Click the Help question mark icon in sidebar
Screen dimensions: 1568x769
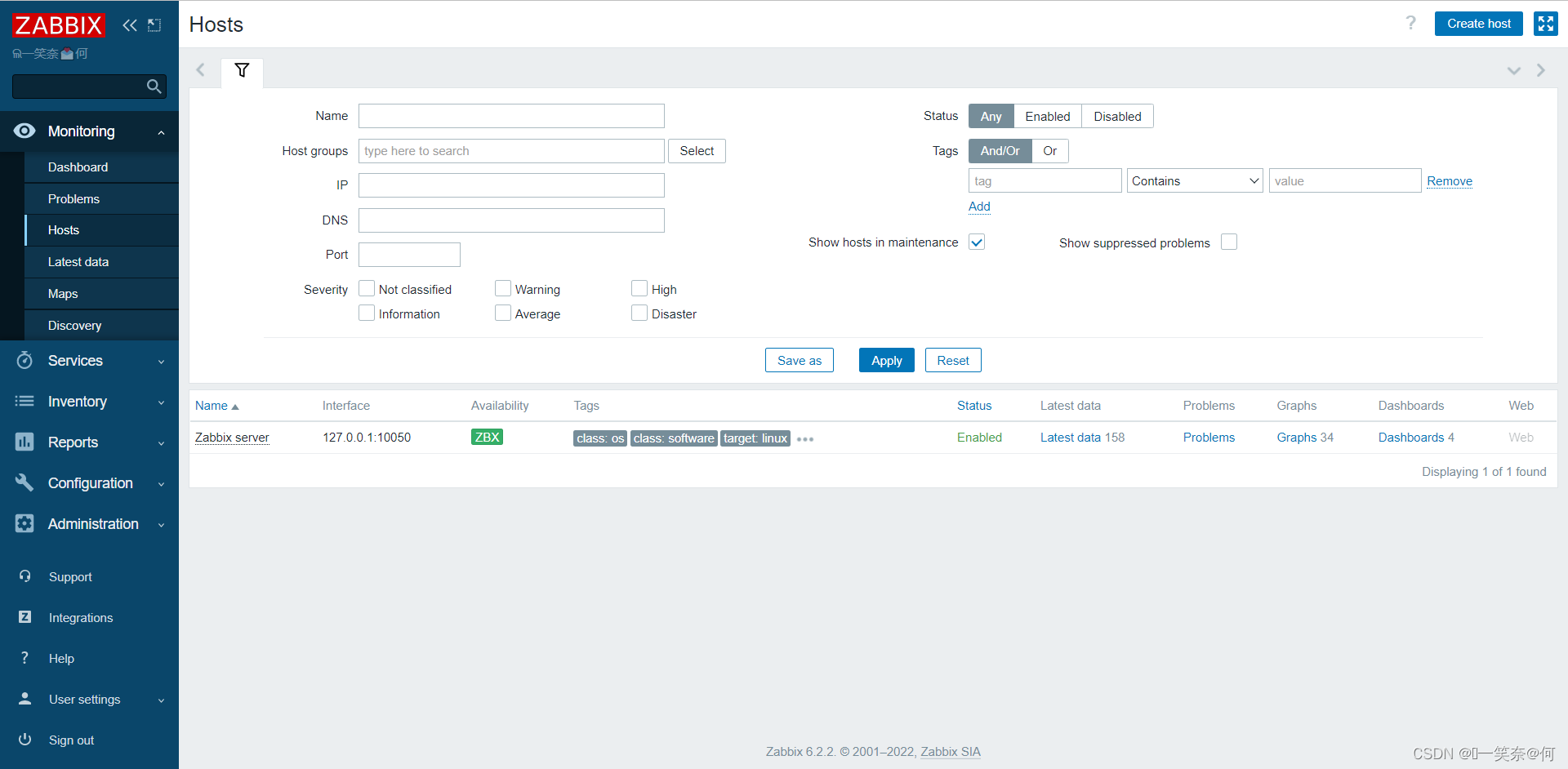point(24,658)
